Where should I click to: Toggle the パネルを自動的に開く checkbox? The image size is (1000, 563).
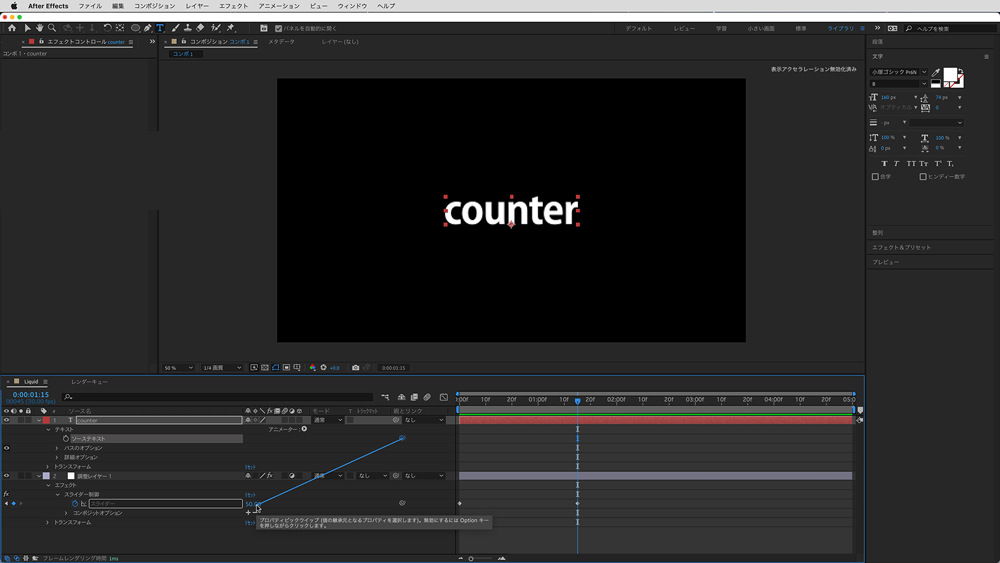coord(264,28)
